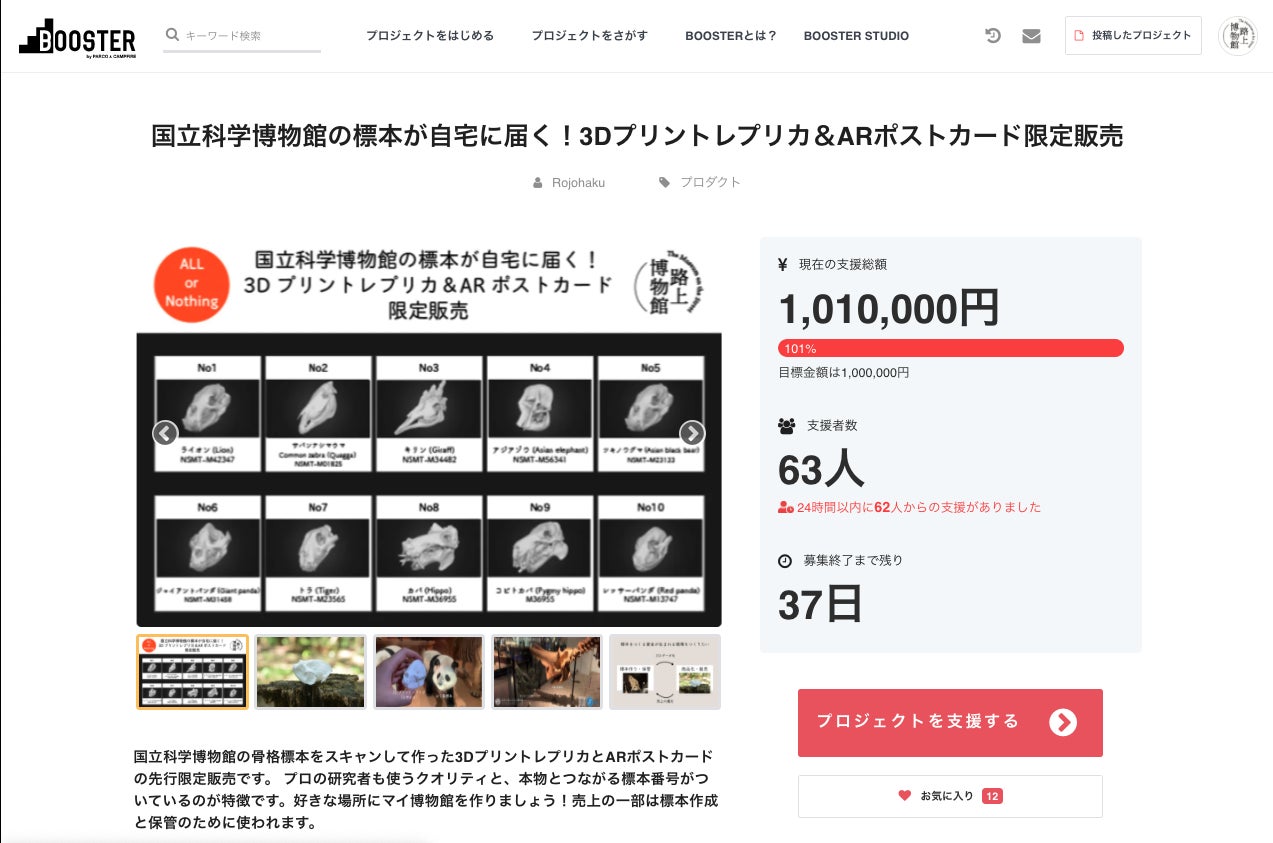Click the search magnifier icon
Screen dimensions: 1273x843
click(172, 35)
